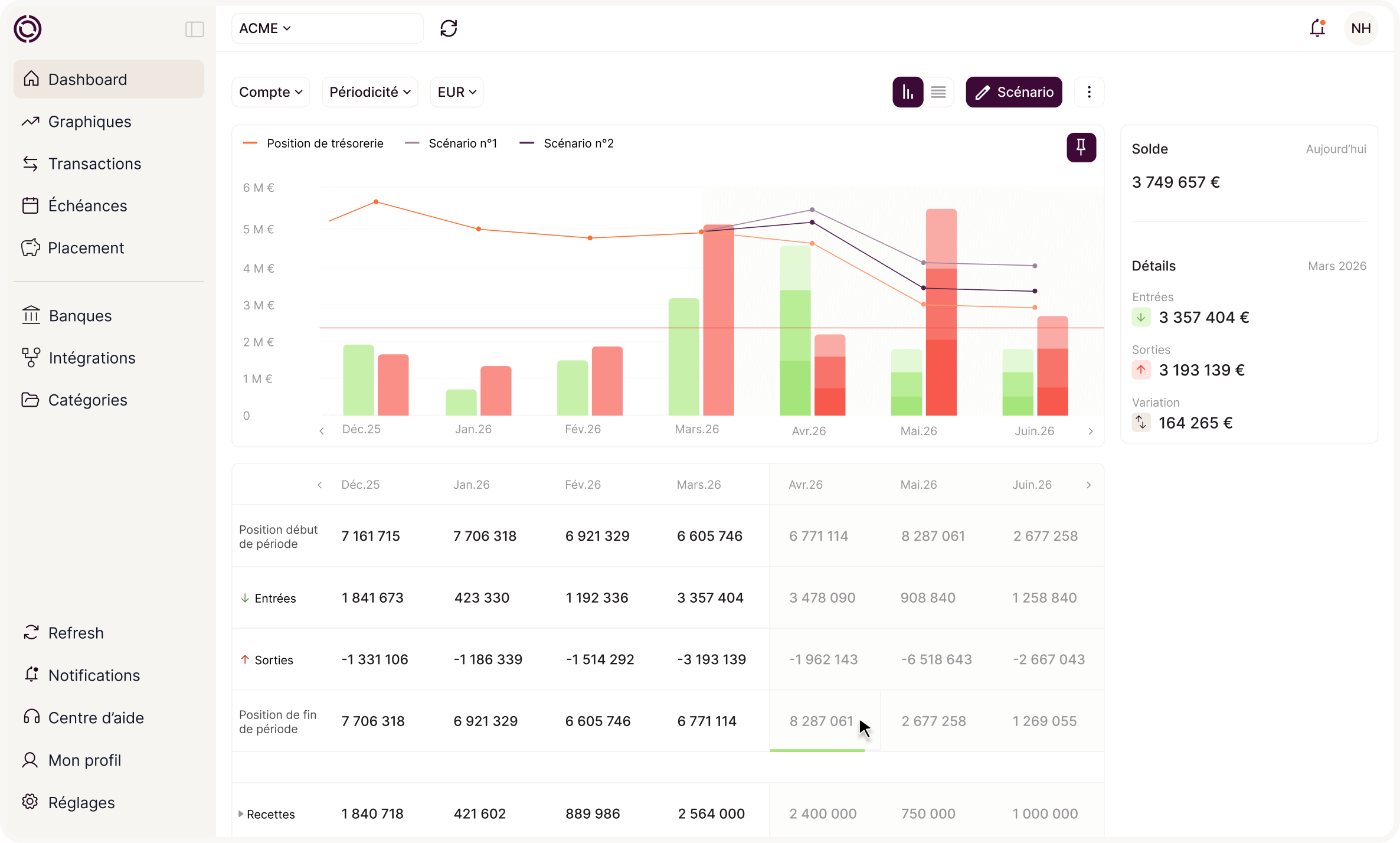Viewport: 1400px width, 843px height.
Task: Go to previous period in table header
Action: [320, 485]
